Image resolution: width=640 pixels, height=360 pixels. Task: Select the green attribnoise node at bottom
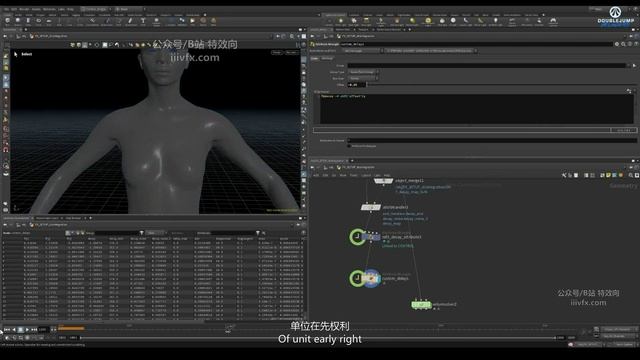click(x=421, y=304)
